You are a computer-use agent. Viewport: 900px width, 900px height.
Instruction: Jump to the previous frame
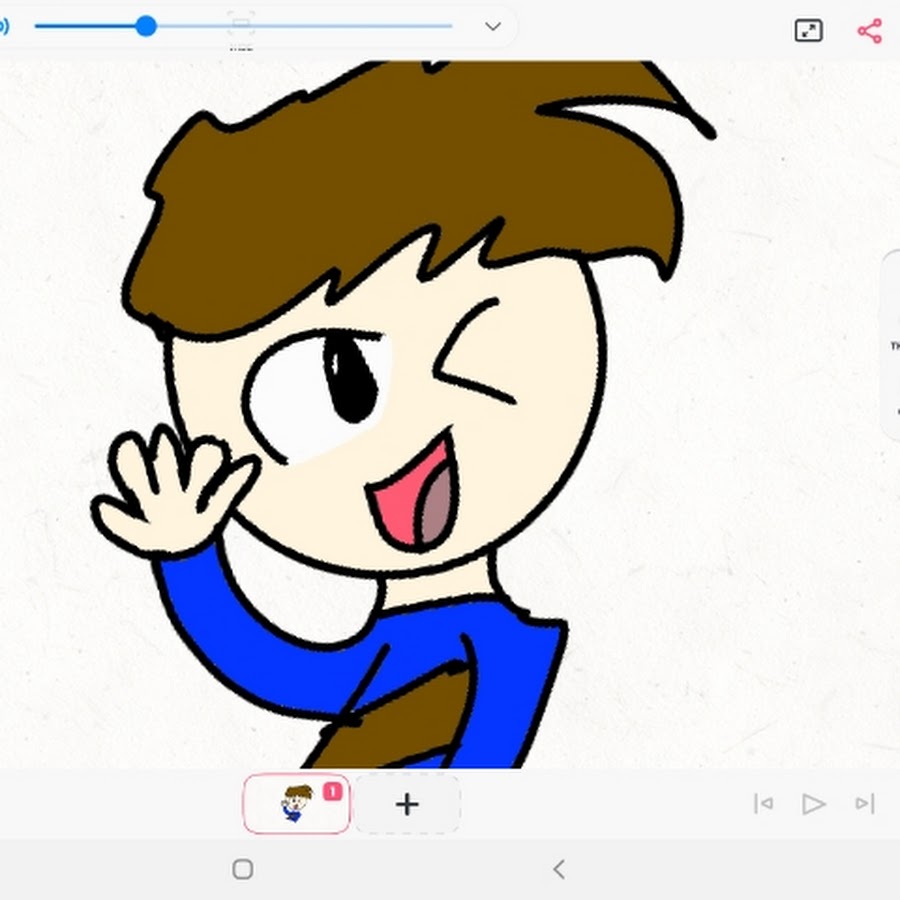763,803
